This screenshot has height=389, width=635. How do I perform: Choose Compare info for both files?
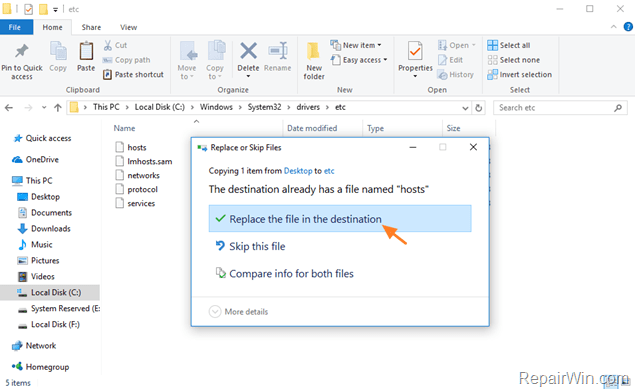[x=285, y=274]
